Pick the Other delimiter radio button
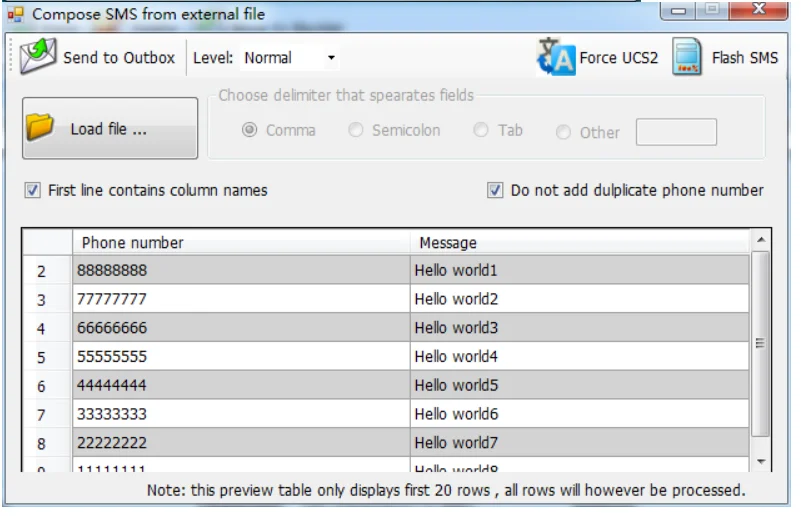Screen dimensions: 801x516 (563, 132)
